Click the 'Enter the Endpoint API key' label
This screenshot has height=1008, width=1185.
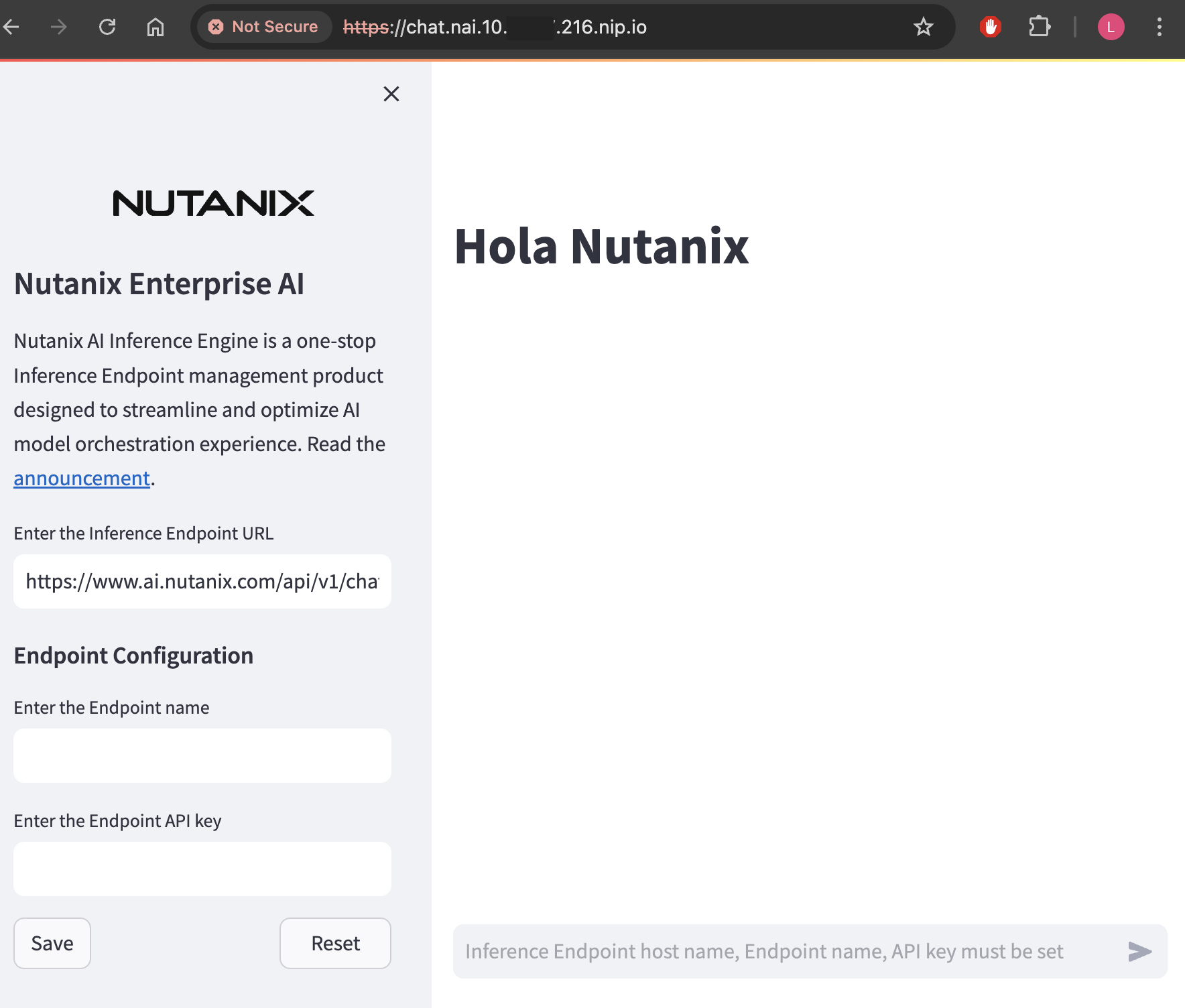(x=117, y=821)
